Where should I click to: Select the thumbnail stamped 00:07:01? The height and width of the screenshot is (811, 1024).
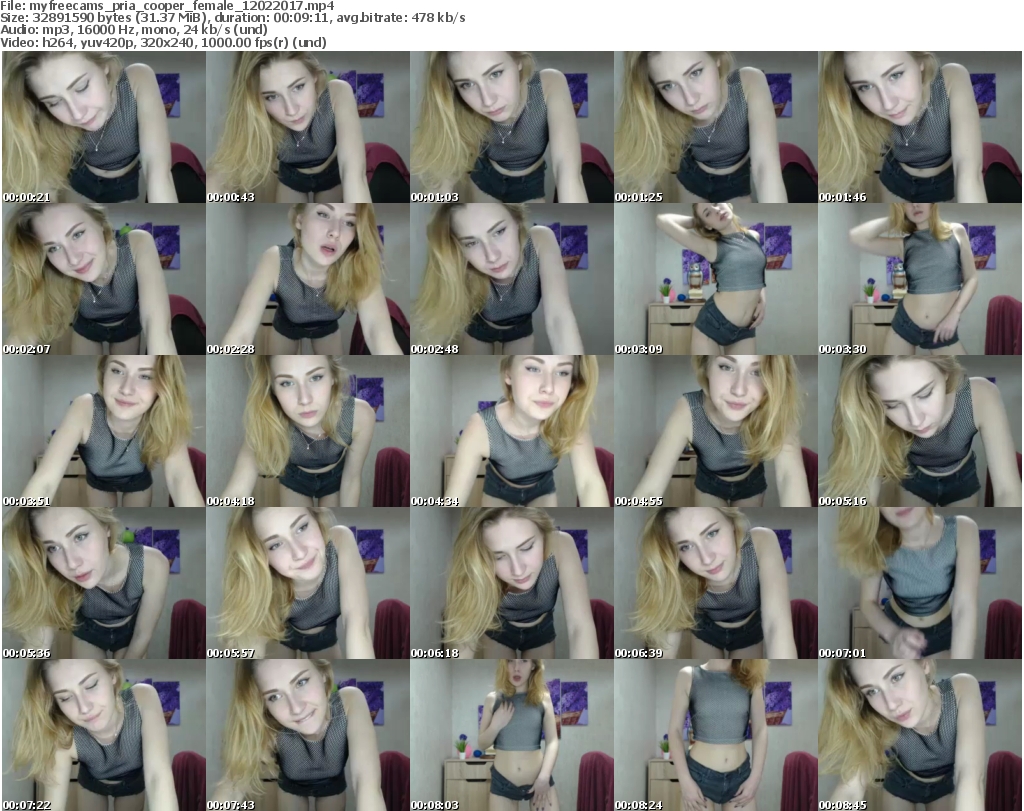coord(920,583)
